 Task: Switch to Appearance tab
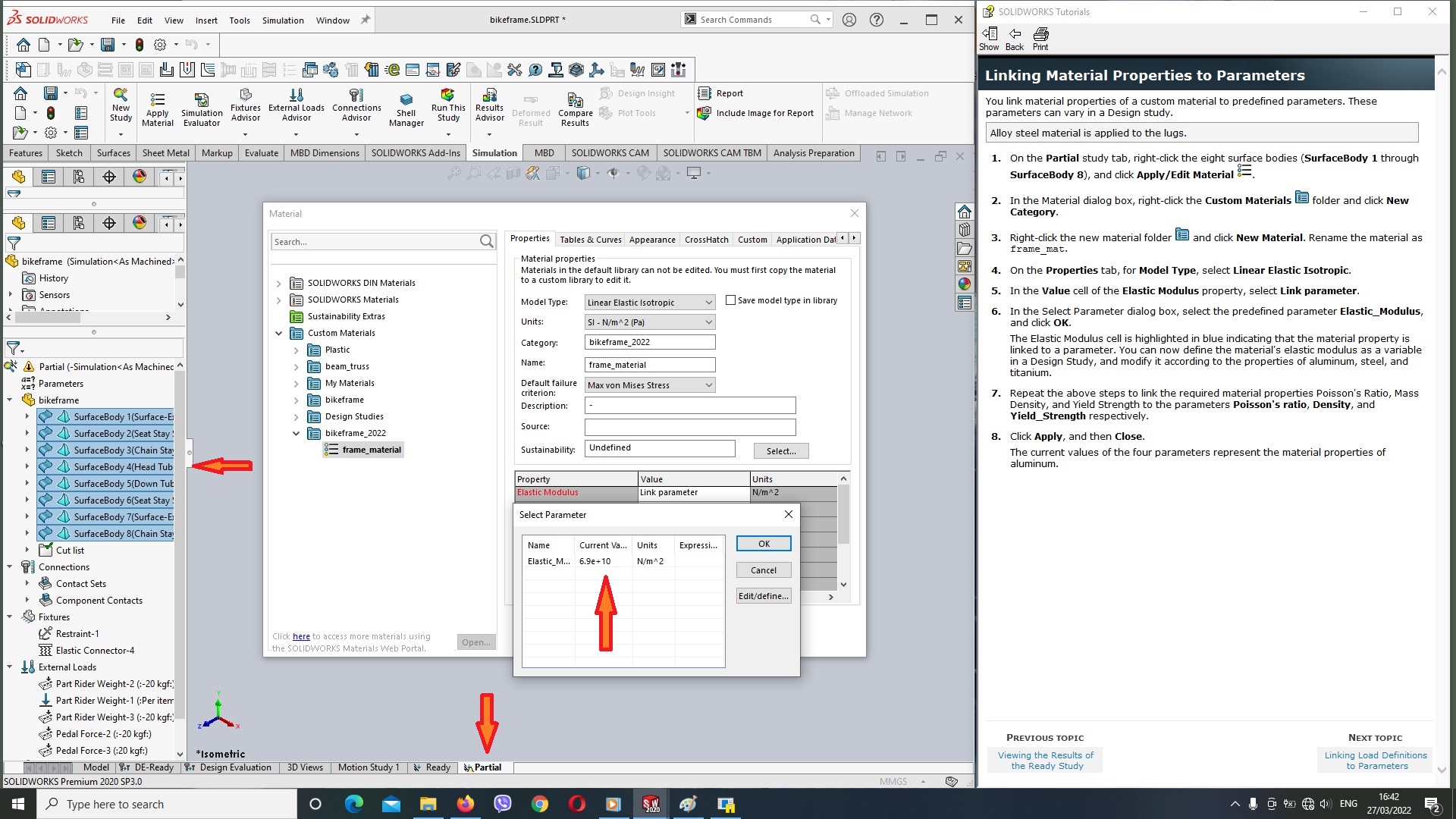(652, 240)
